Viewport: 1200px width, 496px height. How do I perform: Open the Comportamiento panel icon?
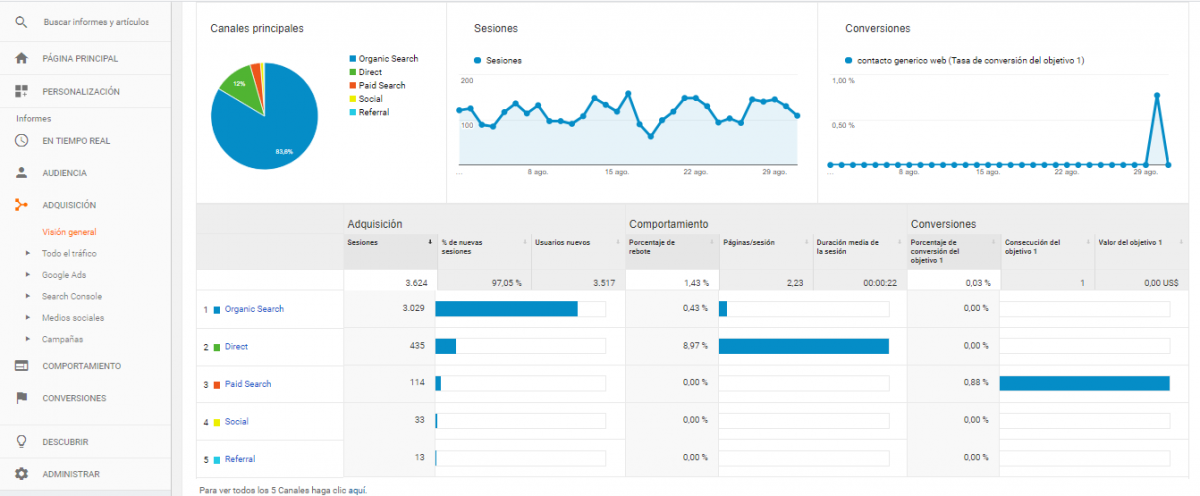click(21, 366)
